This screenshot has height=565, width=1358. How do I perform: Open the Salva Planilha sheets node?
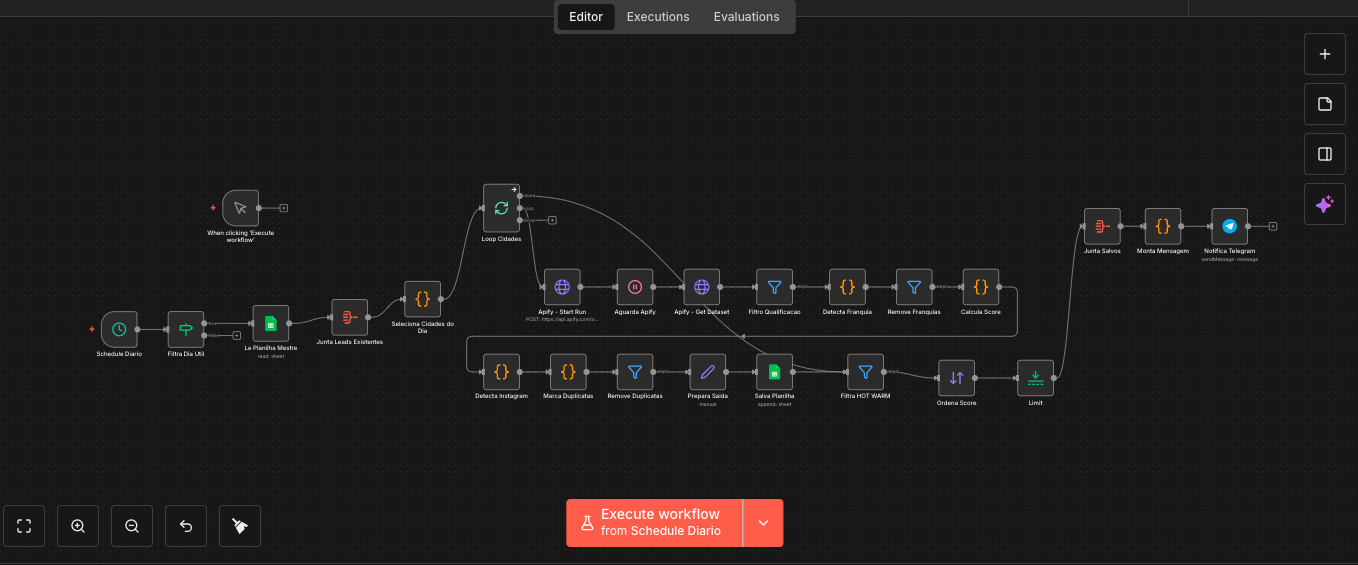774,372
